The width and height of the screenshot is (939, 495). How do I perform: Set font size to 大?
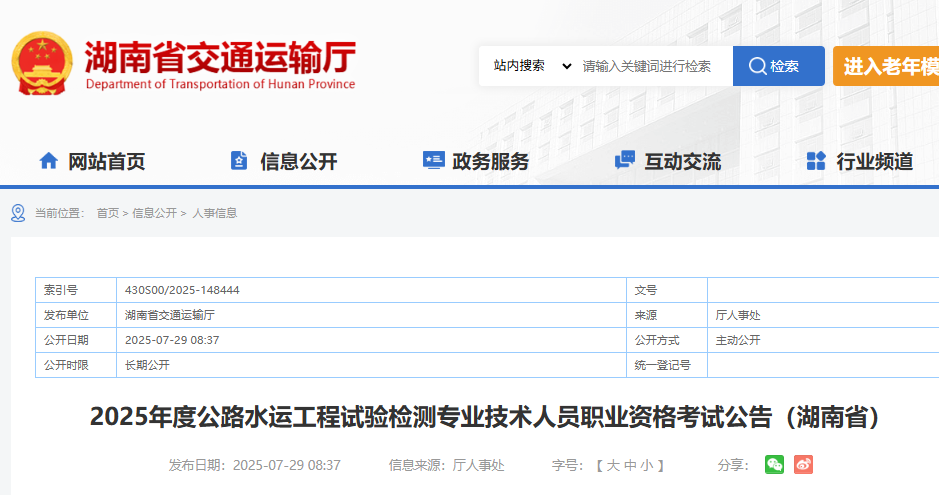(613, 465)
